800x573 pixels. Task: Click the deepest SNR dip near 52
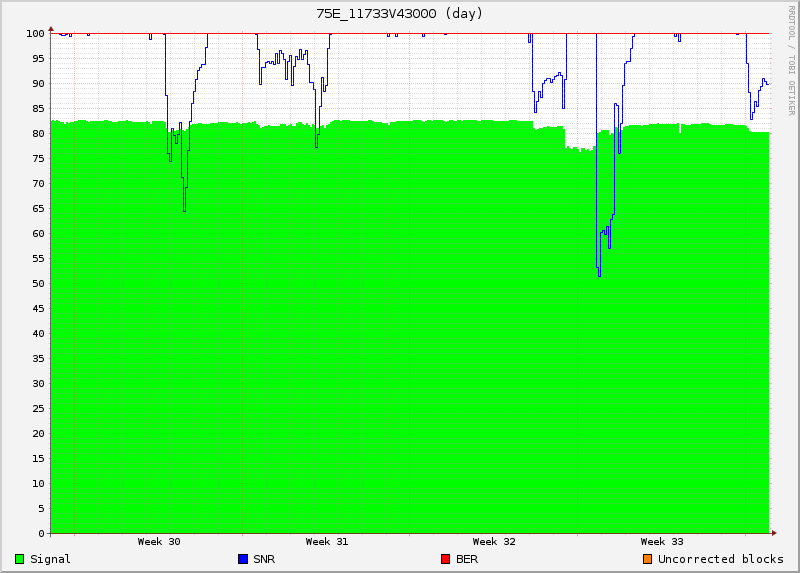[599, 276]
